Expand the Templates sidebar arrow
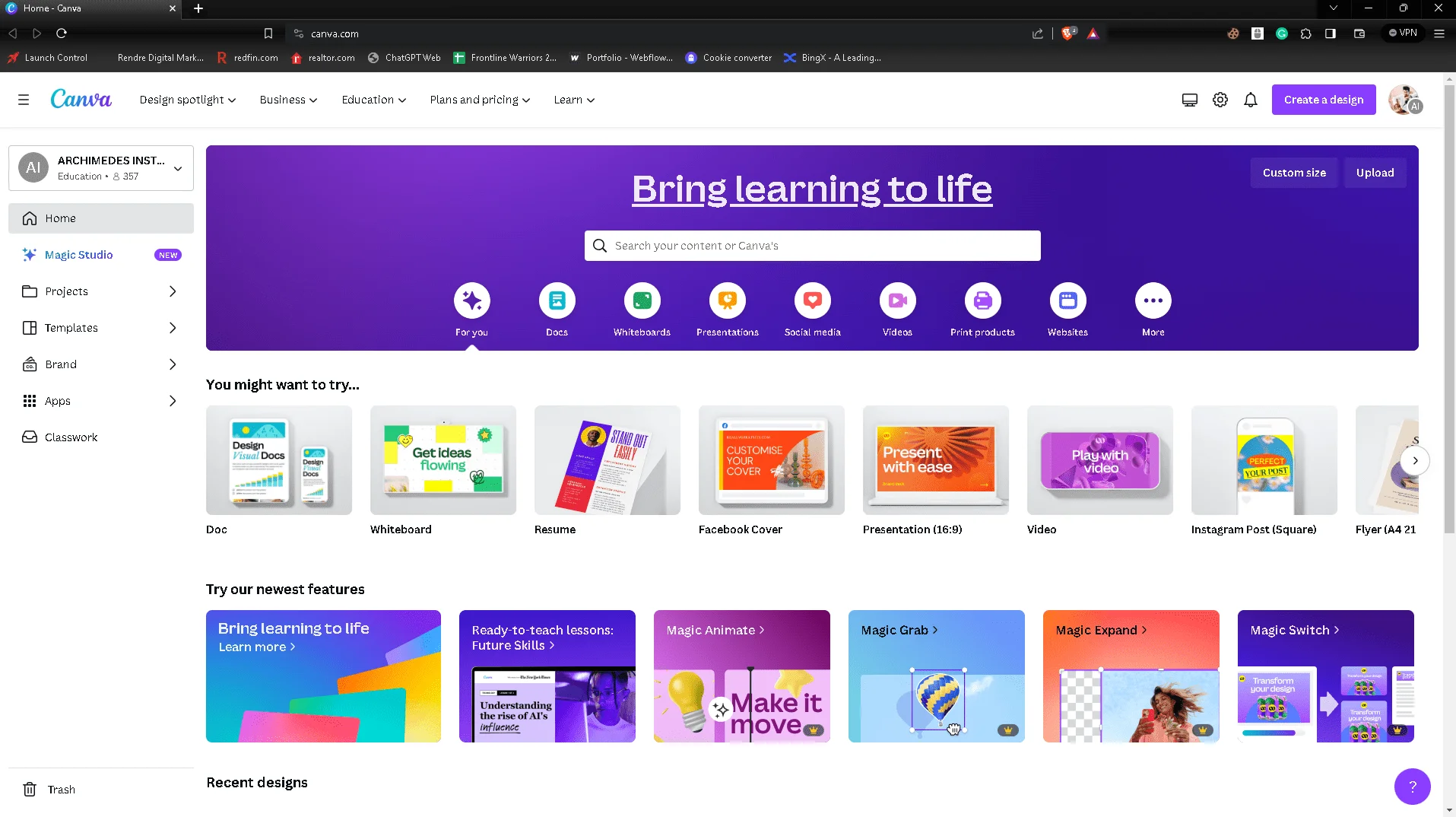The image size is (1456, 817). pyautogui.click(x=173, y=328)
